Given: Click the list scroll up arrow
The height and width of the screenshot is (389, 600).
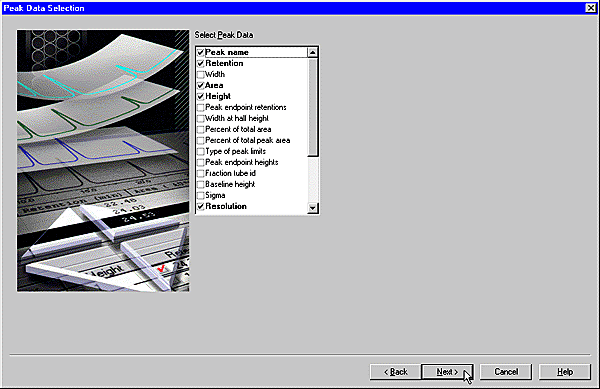Looking at the screenshot, I should tap(313, 52).
